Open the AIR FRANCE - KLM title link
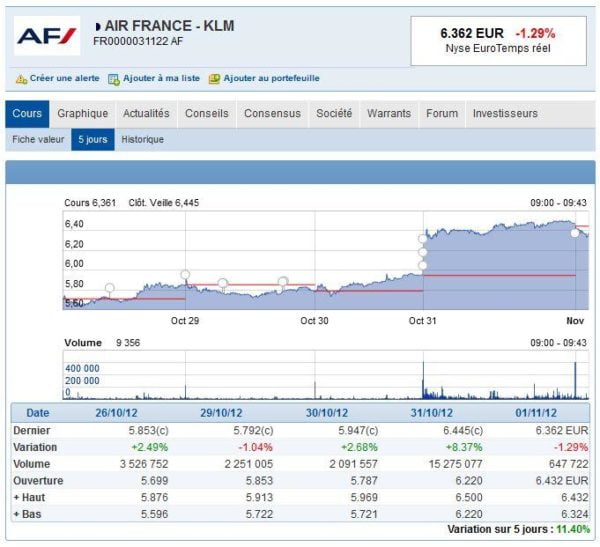 pos(170,26)
